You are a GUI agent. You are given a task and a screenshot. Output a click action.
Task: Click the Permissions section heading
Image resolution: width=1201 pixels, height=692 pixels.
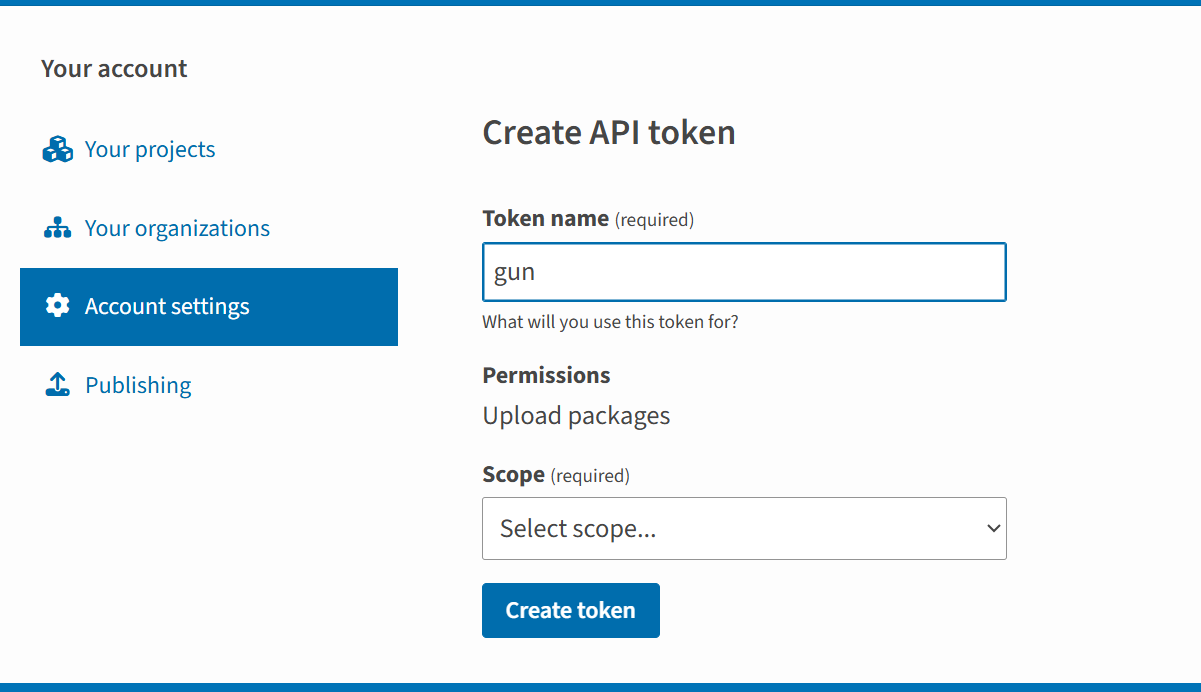546,376
